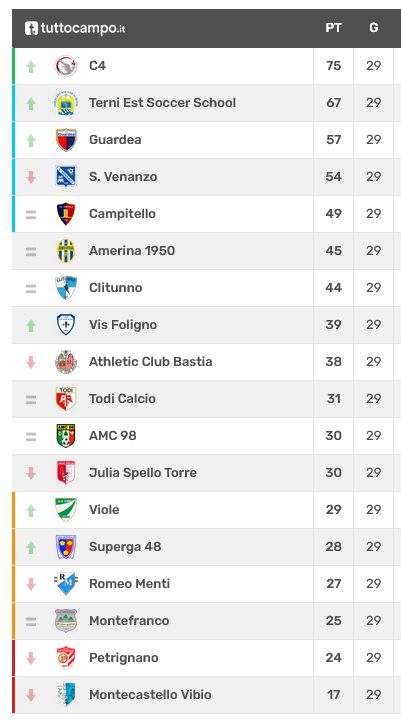The width and height of the screenshot is (401, 721).
Task: Click Viole's 29 points cell
Action: (x=333, y=510)
